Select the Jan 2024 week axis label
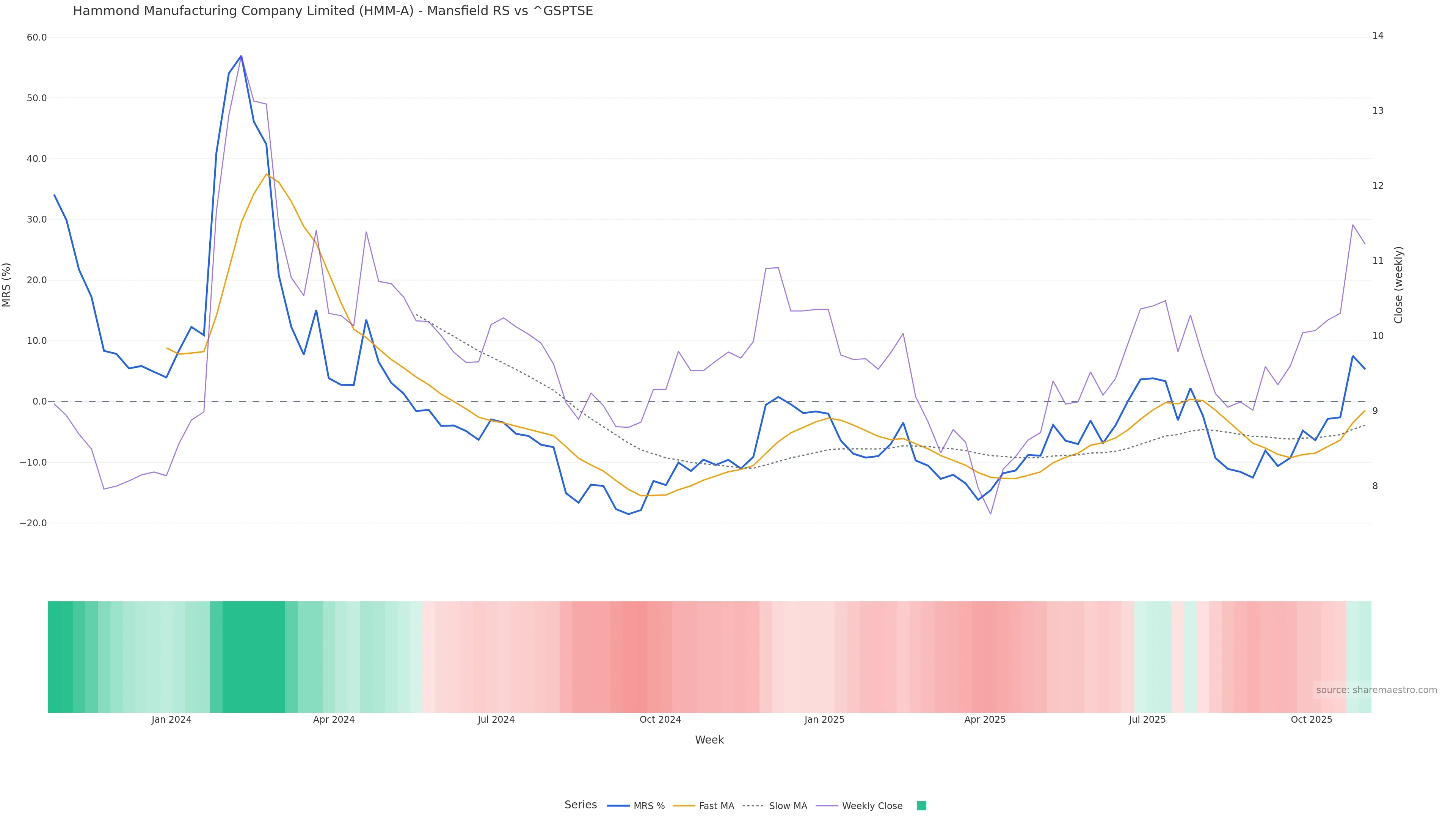Image resolution: width=1456 pixels, height=819 pixels. (171, 720)
